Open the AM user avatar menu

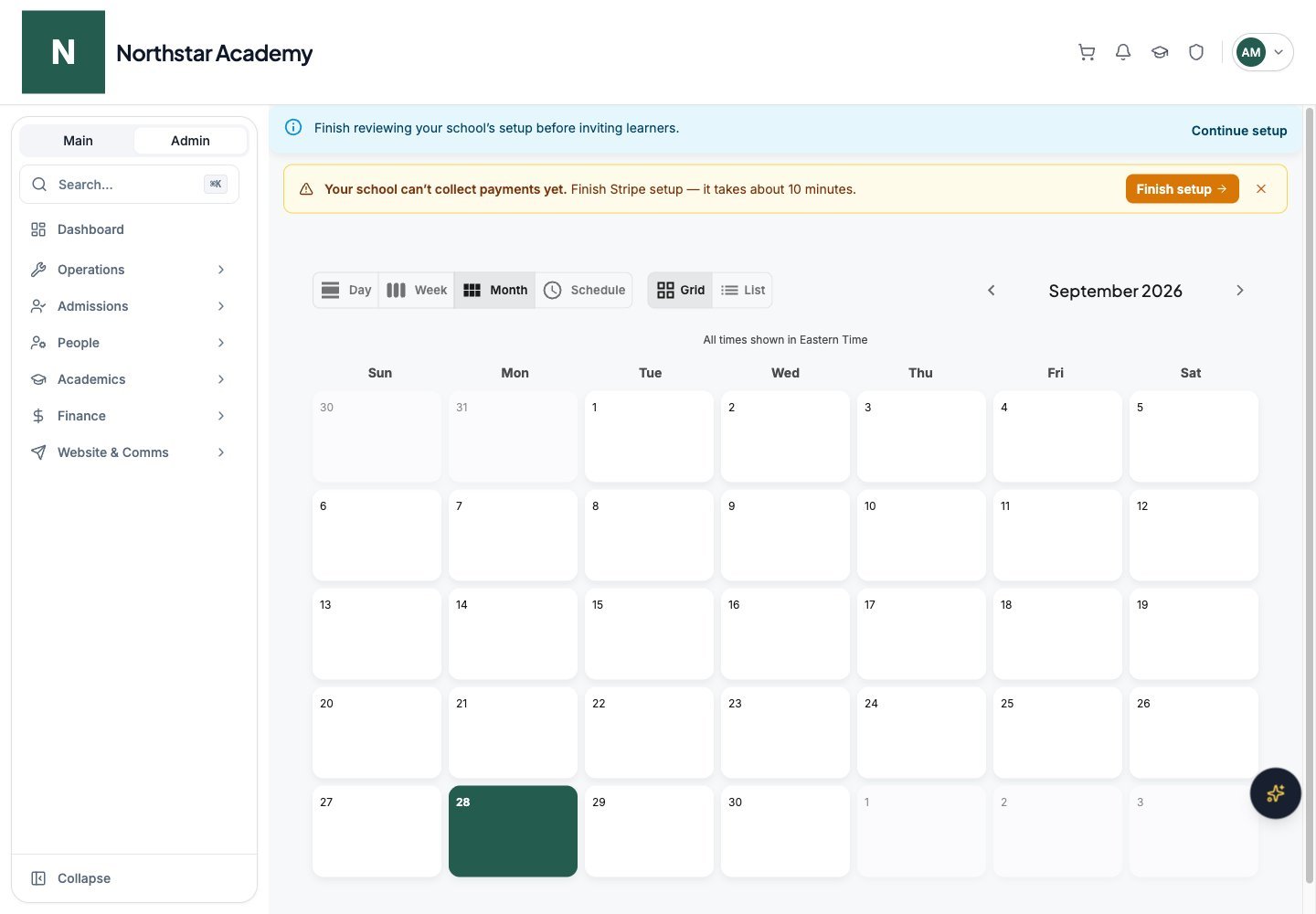pos(1262,52)
